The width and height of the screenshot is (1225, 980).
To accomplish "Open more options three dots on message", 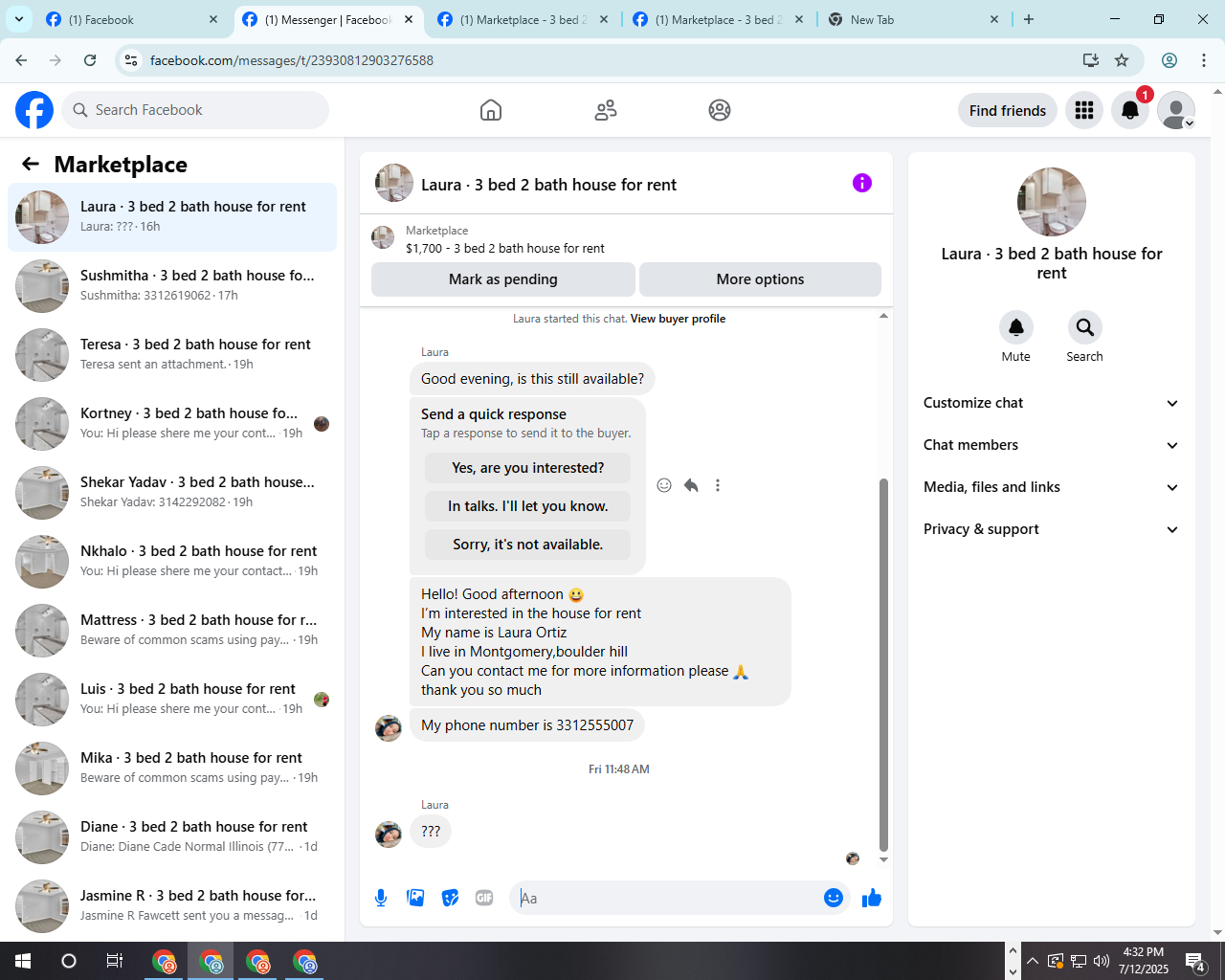I will (718, 485).
